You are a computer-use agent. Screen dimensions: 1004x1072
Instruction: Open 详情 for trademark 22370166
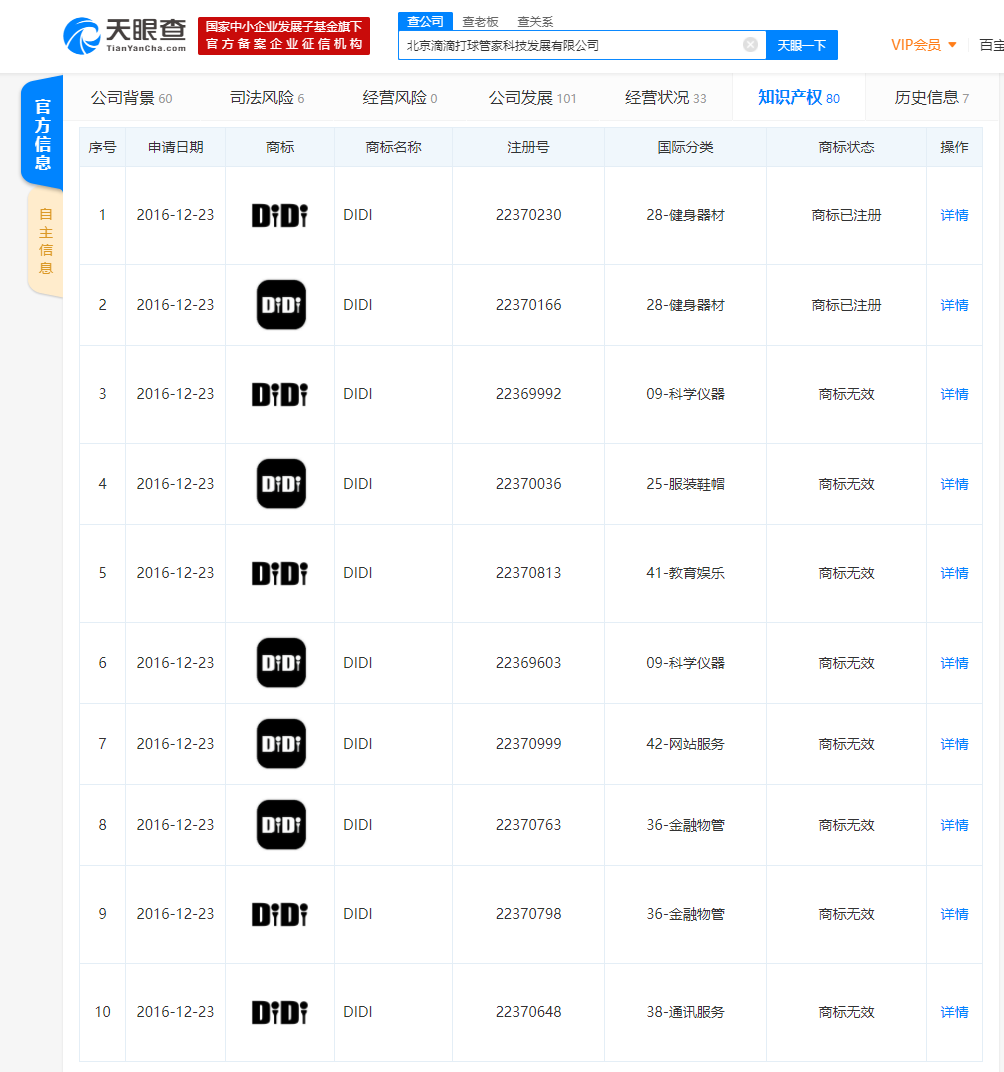954,305
